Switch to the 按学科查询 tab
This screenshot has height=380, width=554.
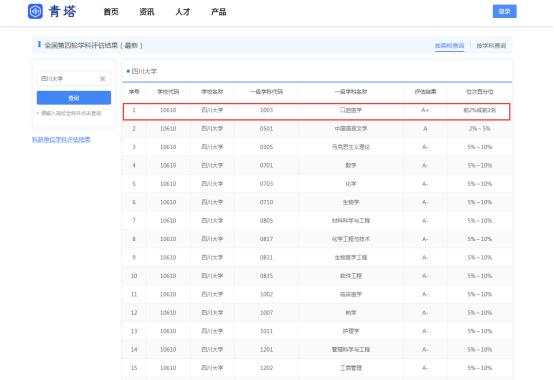[x=491, y=46]
